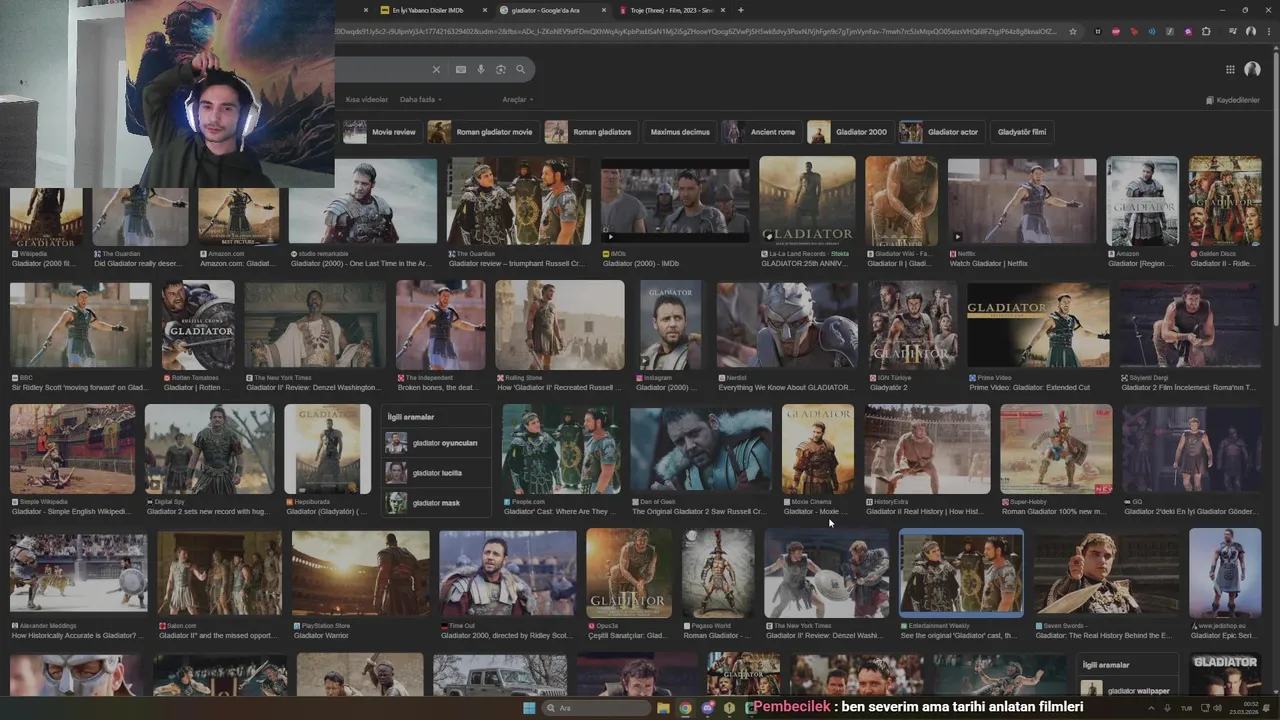Show hidden system tray icons
The height and width of the screenshot is (720, 1280).
(x=1151, y=708)
